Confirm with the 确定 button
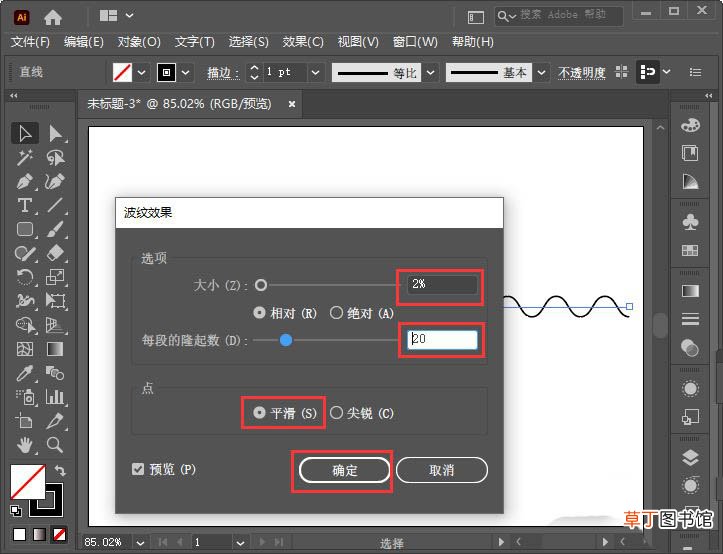Viewport: 723px width, 554px height. pyautogui.click(x=344, y=470)
